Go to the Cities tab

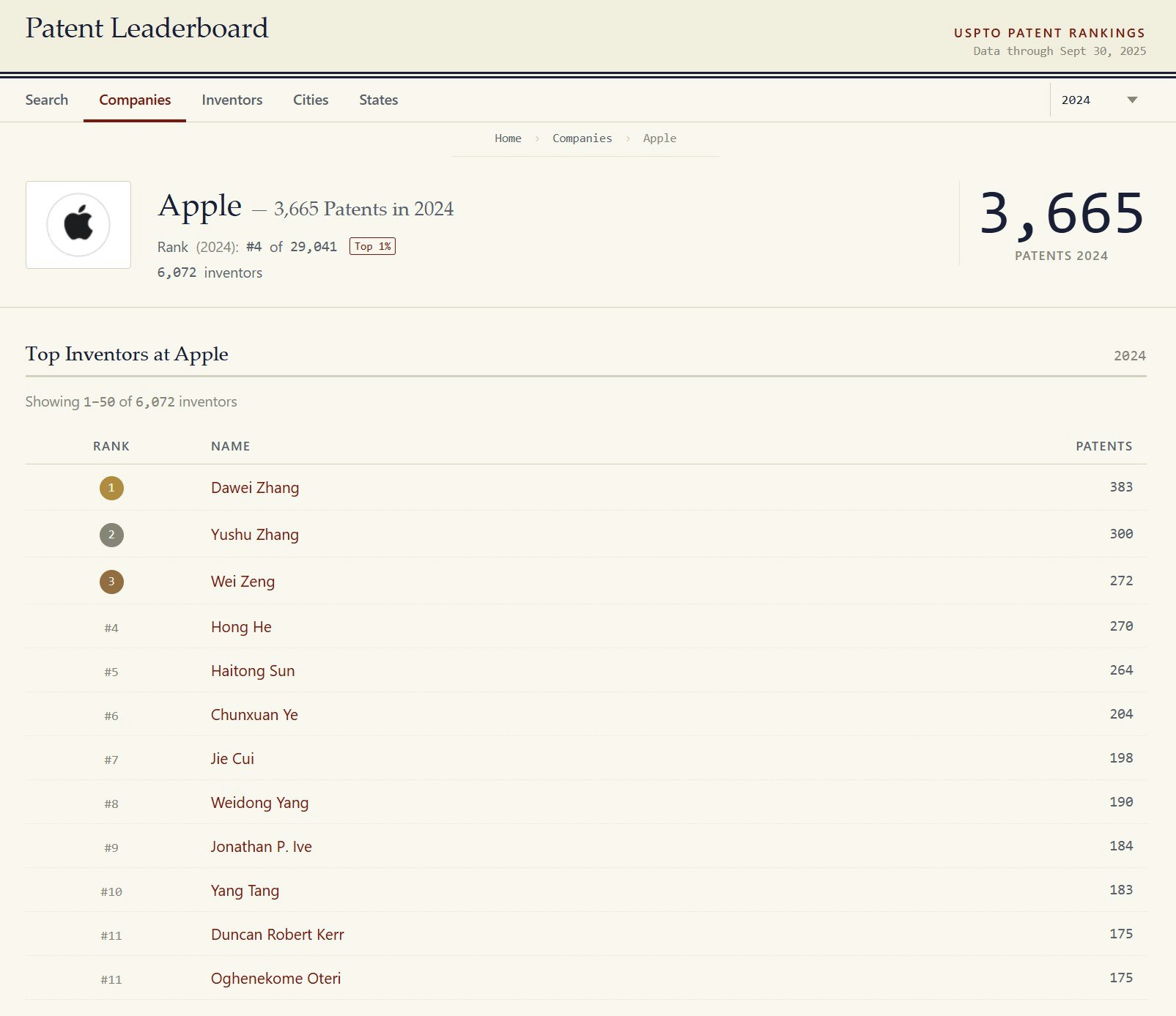pyautogui.click(x=311, y=100)
